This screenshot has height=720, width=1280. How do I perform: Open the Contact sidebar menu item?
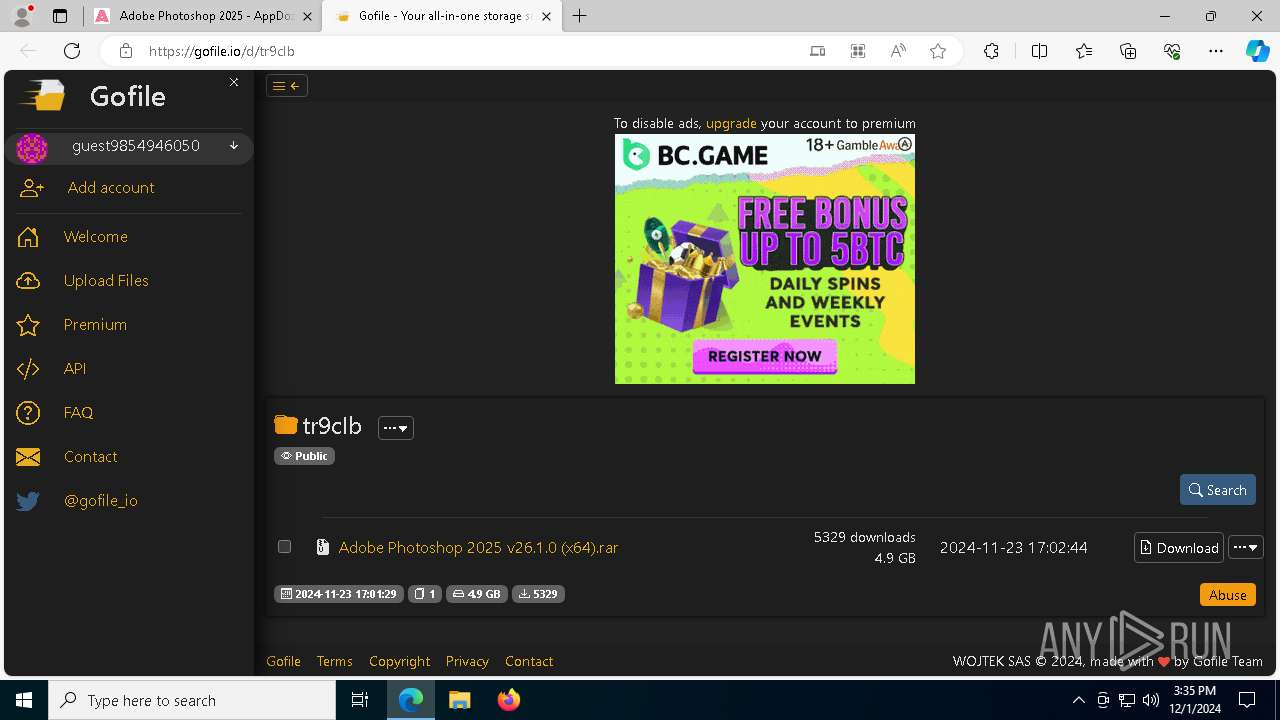coord(91,457)
